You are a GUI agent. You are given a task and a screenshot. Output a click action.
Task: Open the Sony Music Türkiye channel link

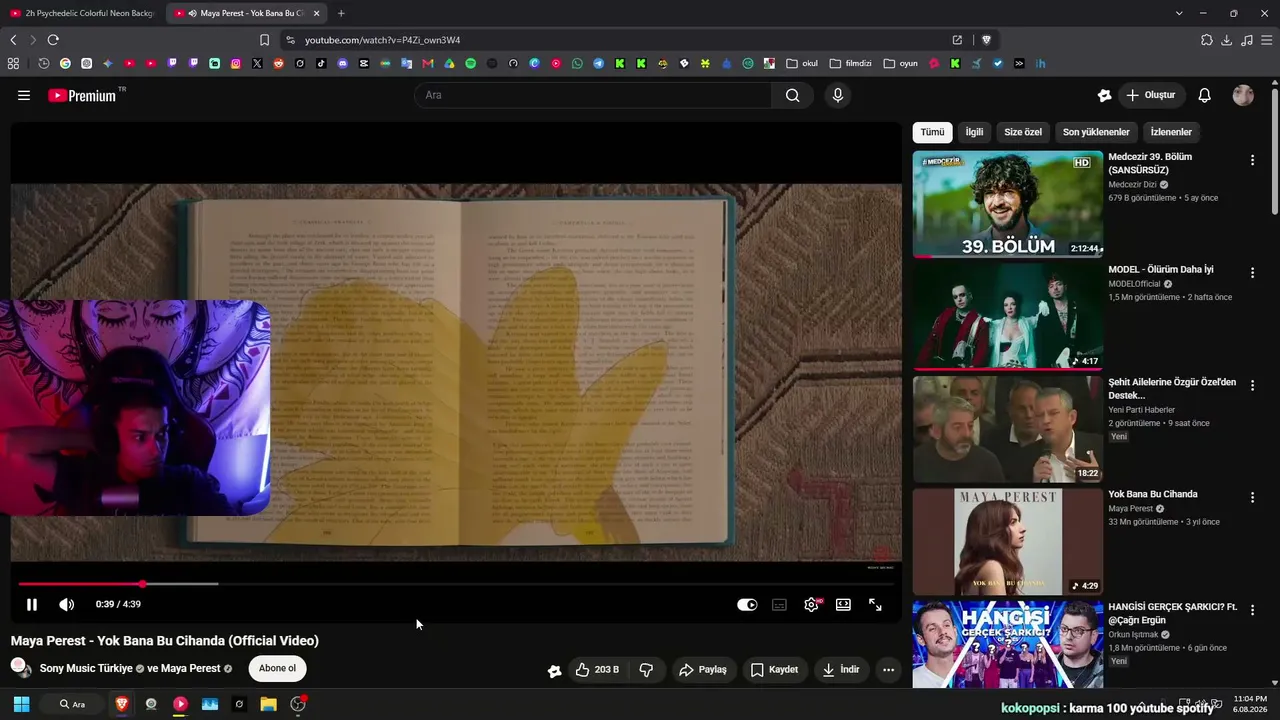click(x=86, y=669)
